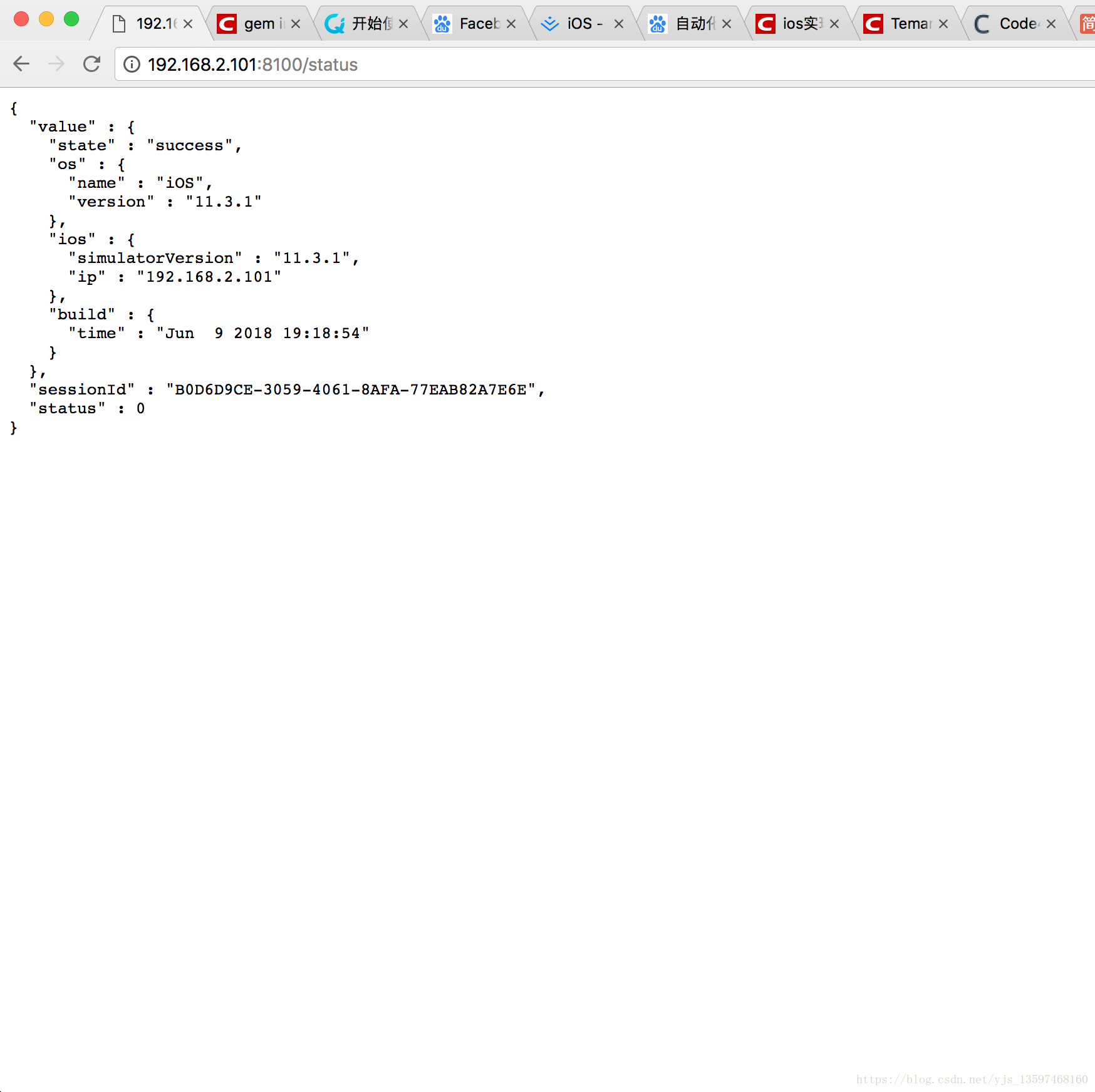Close the 'Temar' tab
Image resolution: width=1095 pixels, height=1092 pixels.
coord(943,24)
